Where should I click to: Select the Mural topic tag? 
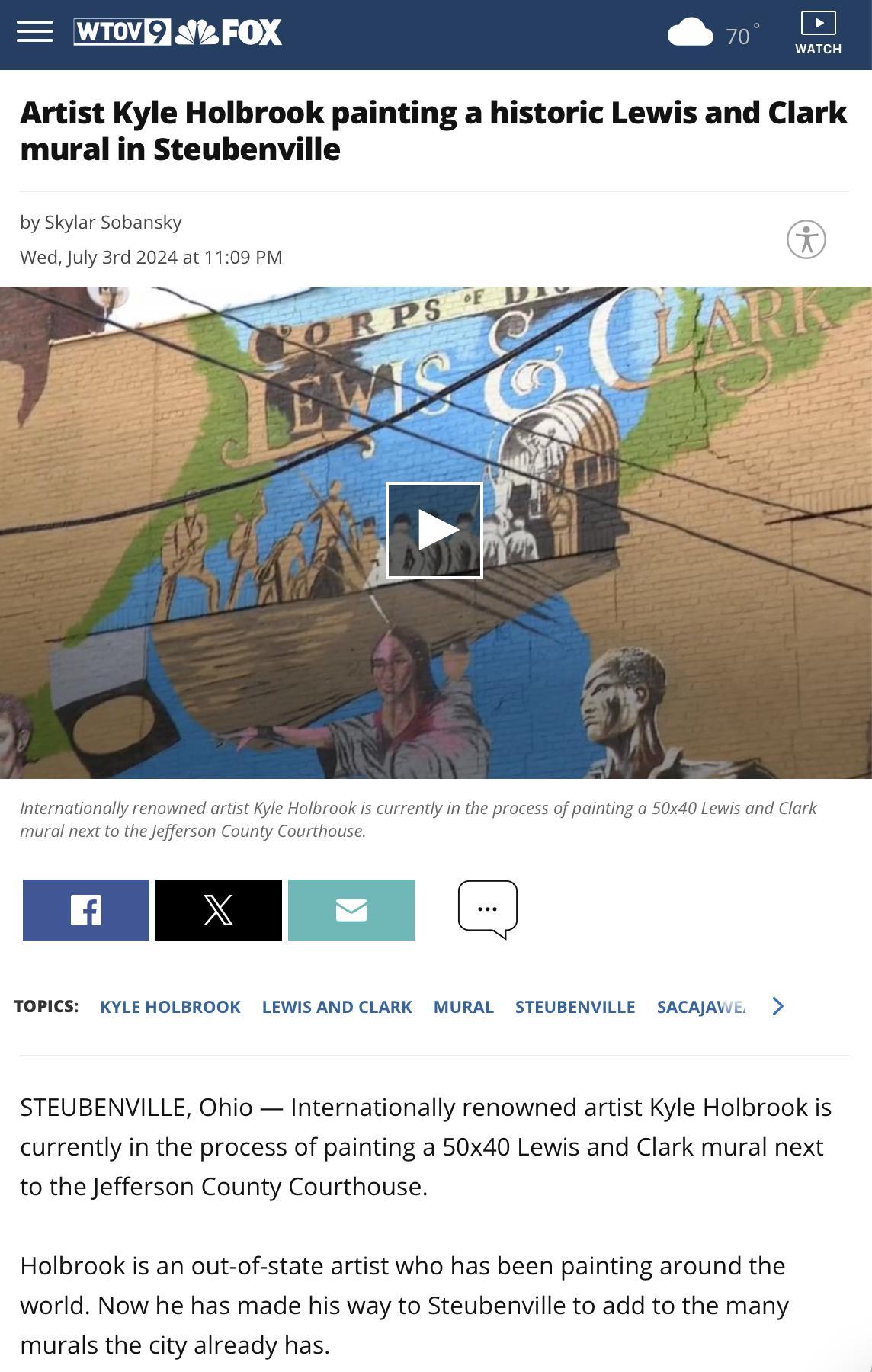coord(463,1007)
